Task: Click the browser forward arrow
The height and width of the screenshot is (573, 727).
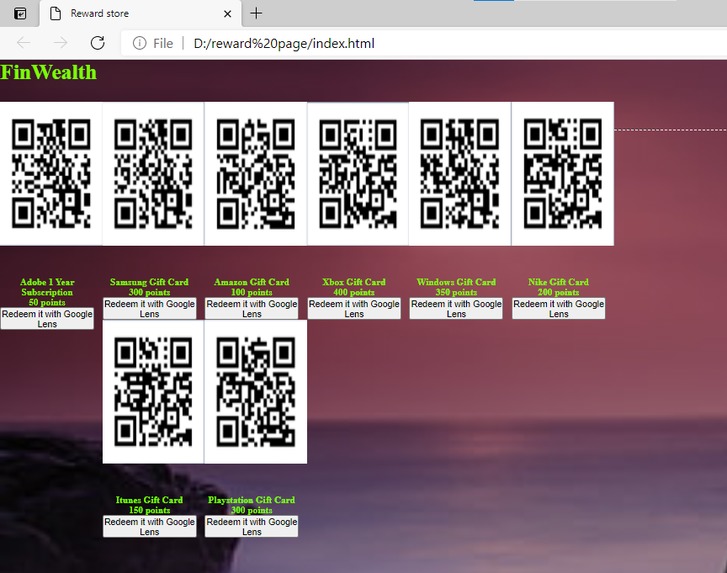Action: 60,43
